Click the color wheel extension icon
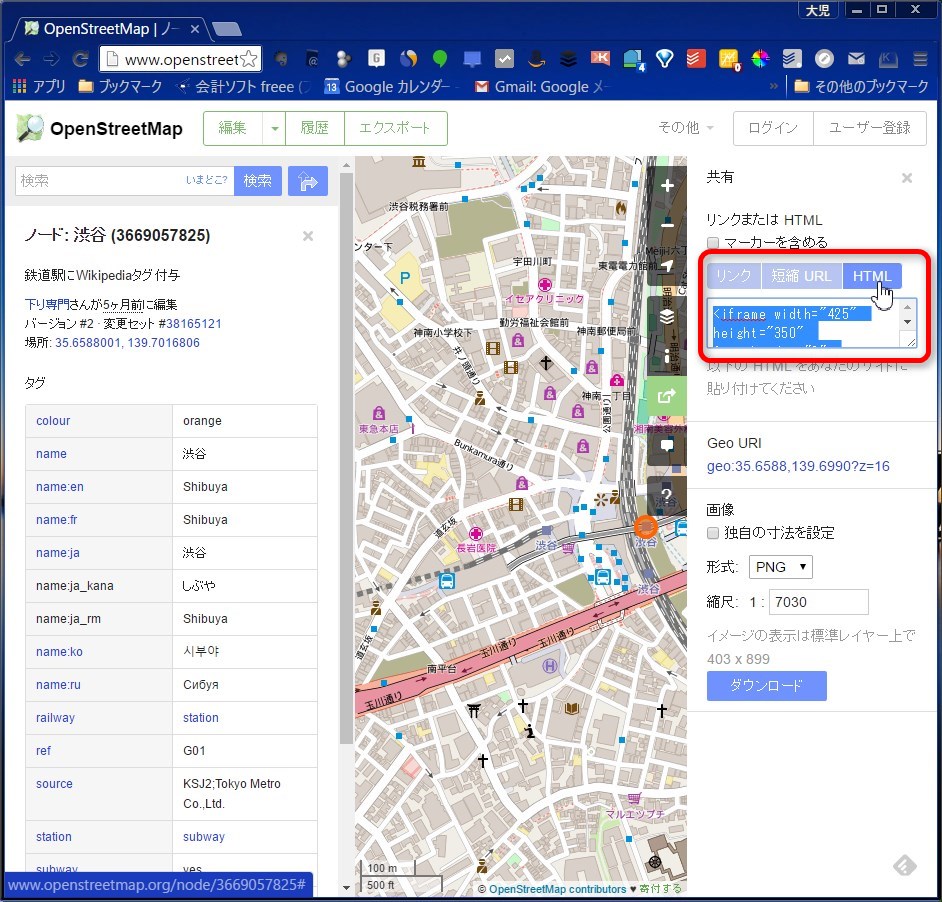 760,59
